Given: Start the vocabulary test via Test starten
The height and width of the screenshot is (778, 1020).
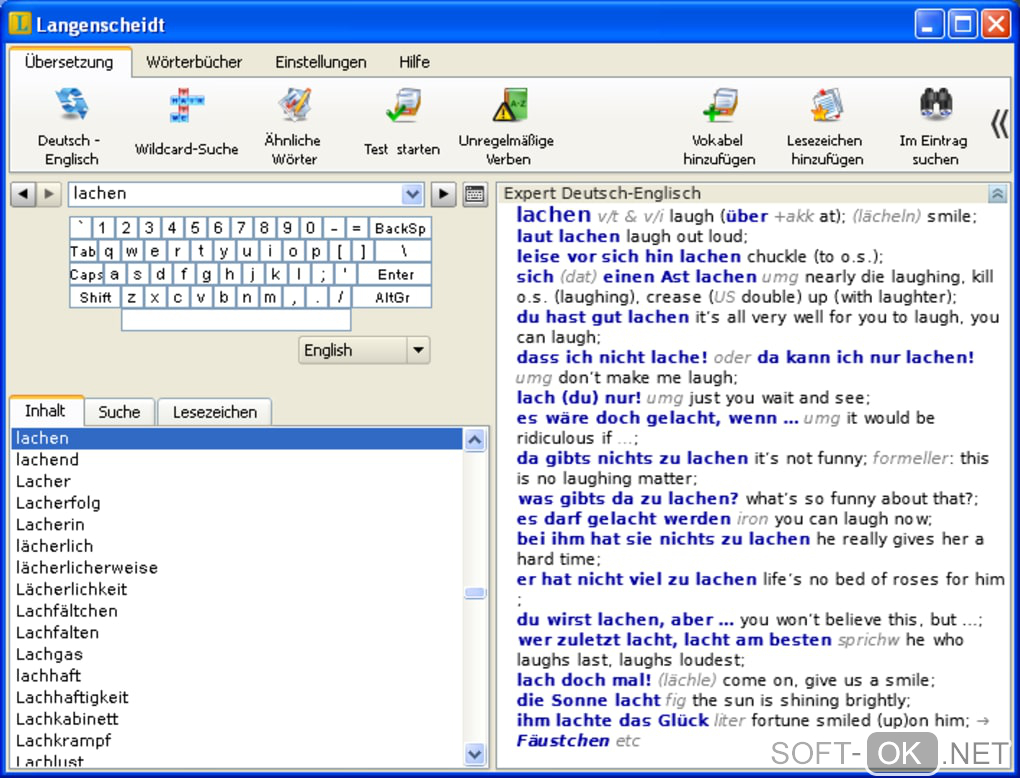Looking at the screenshot, I should coord(402,105).
